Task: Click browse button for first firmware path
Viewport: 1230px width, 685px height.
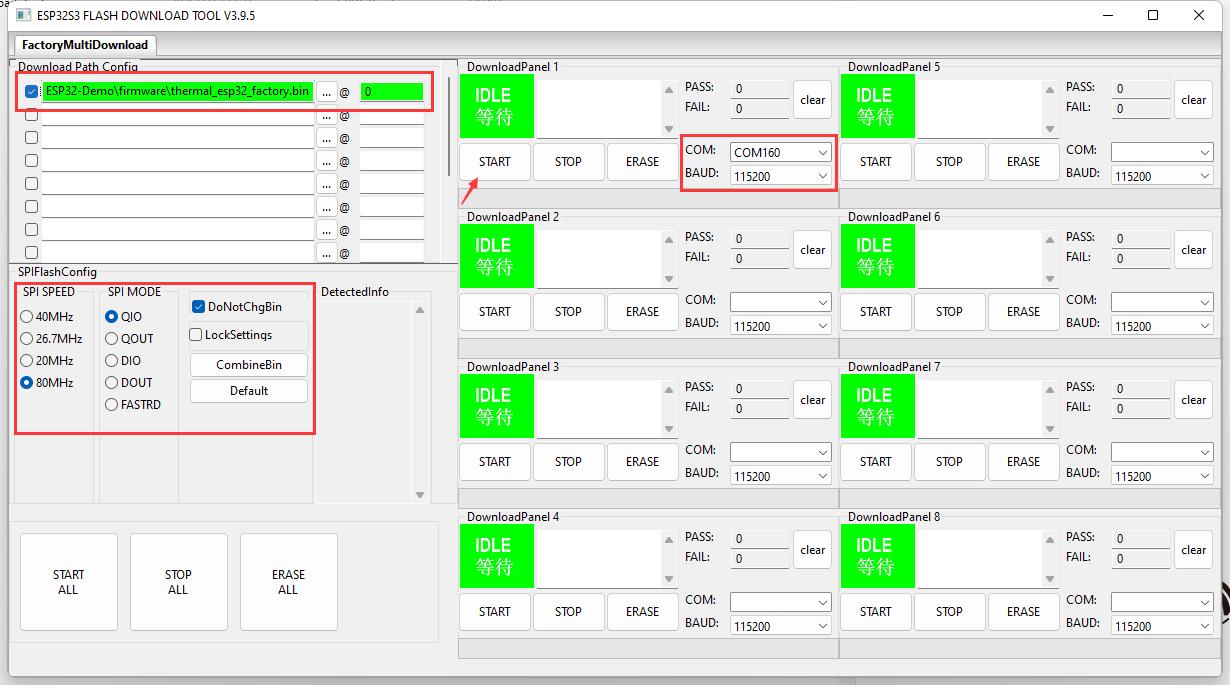Action: [326, 92]
